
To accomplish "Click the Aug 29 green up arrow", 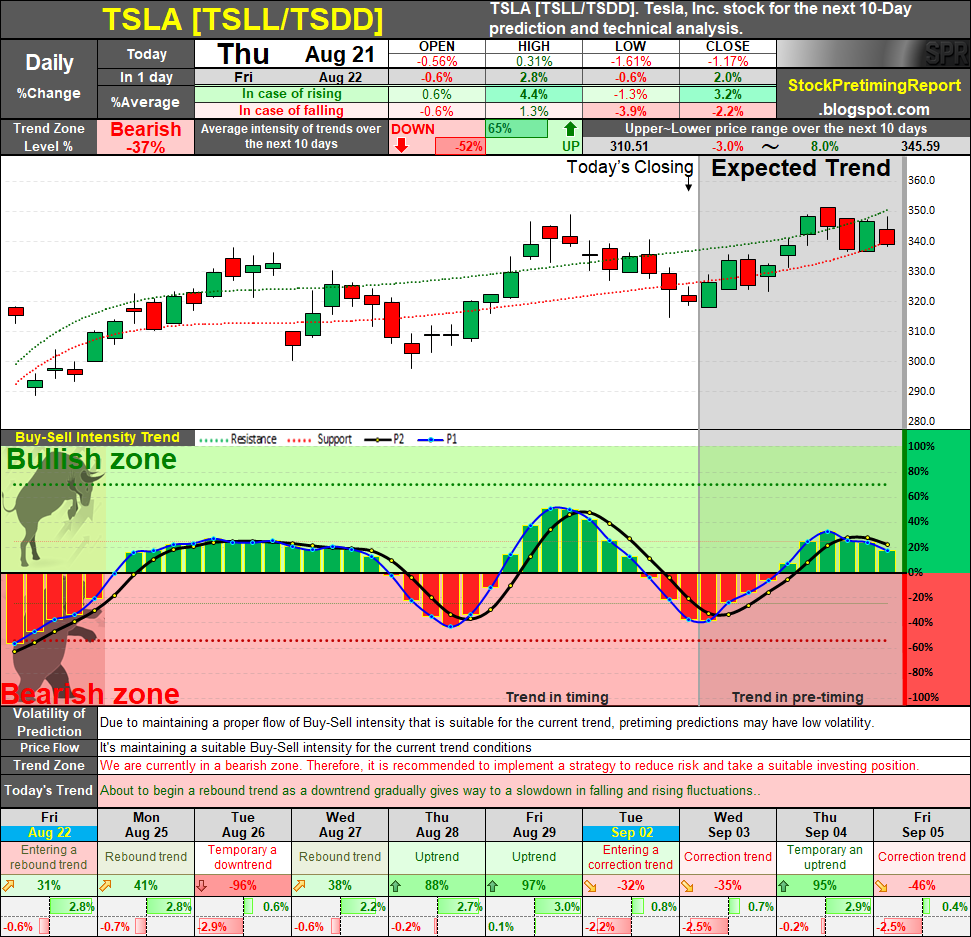I will pos(493,886).
